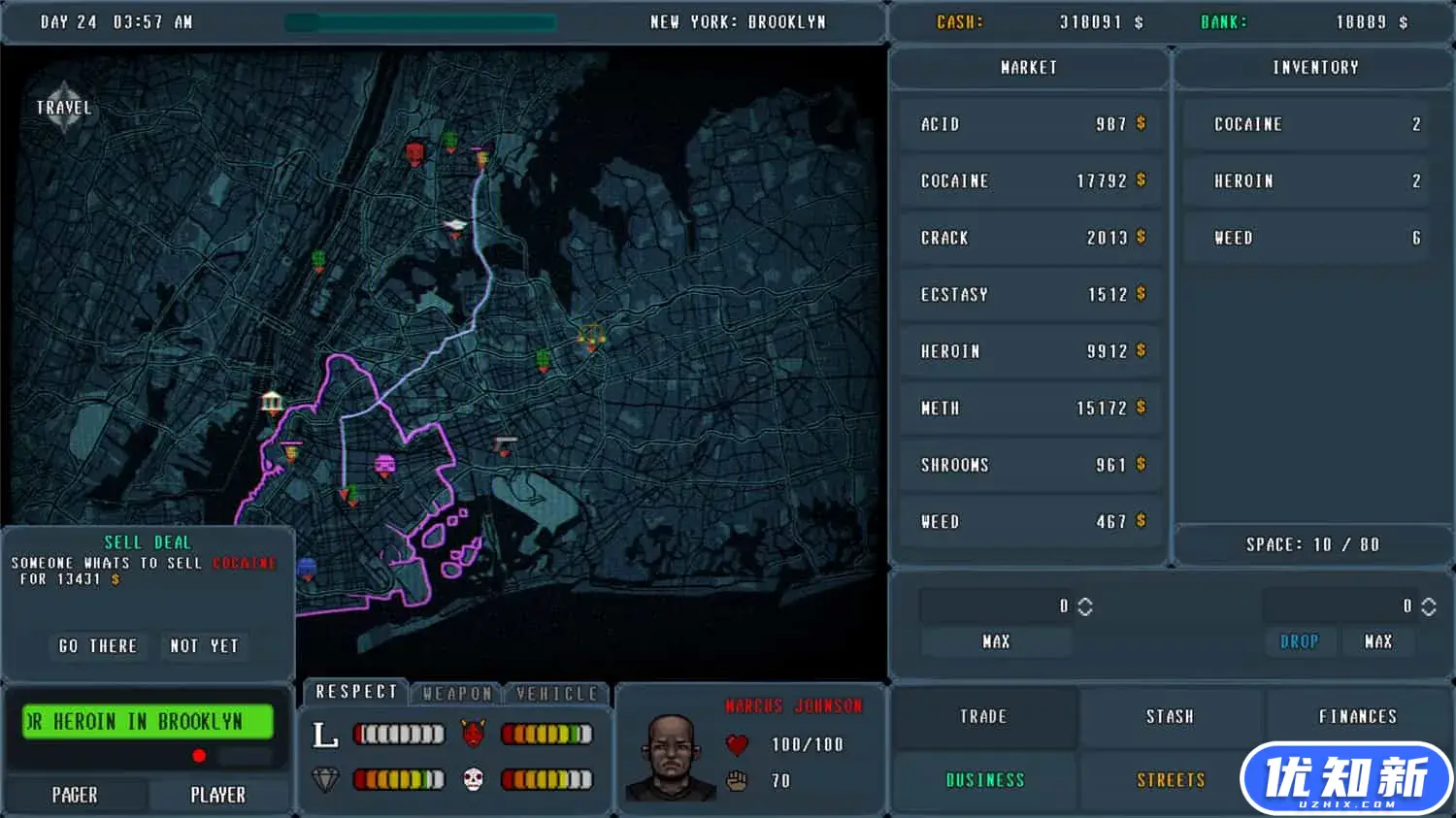
Task: Click the day time progress bar
Action: [420, 22]
